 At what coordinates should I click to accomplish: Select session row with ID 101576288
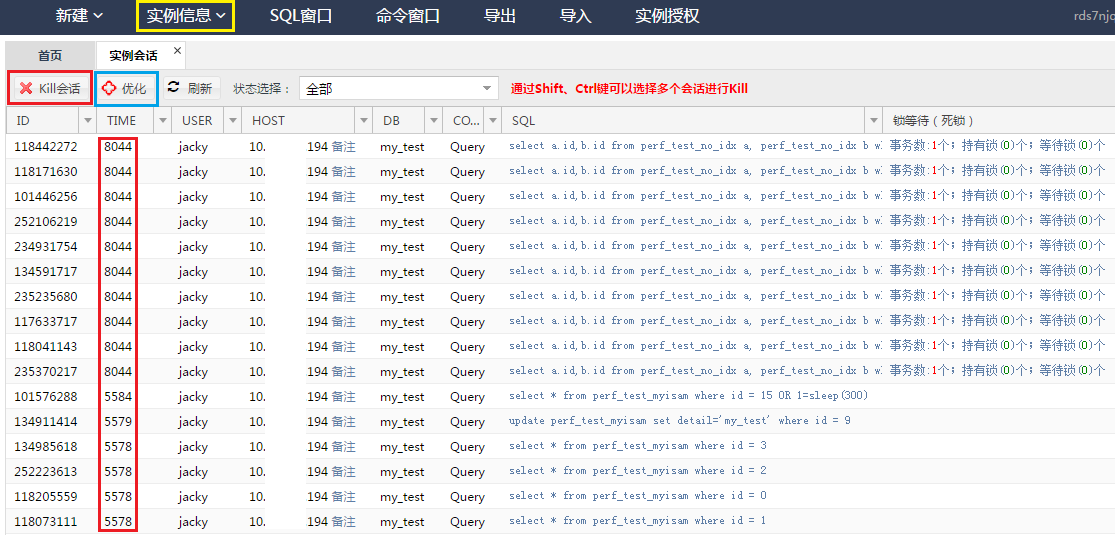coord(46,397)
